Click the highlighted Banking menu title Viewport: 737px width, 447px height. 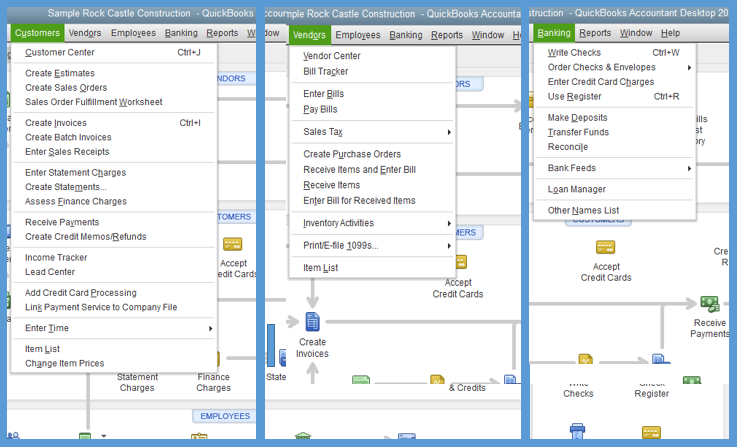[554, 33]
